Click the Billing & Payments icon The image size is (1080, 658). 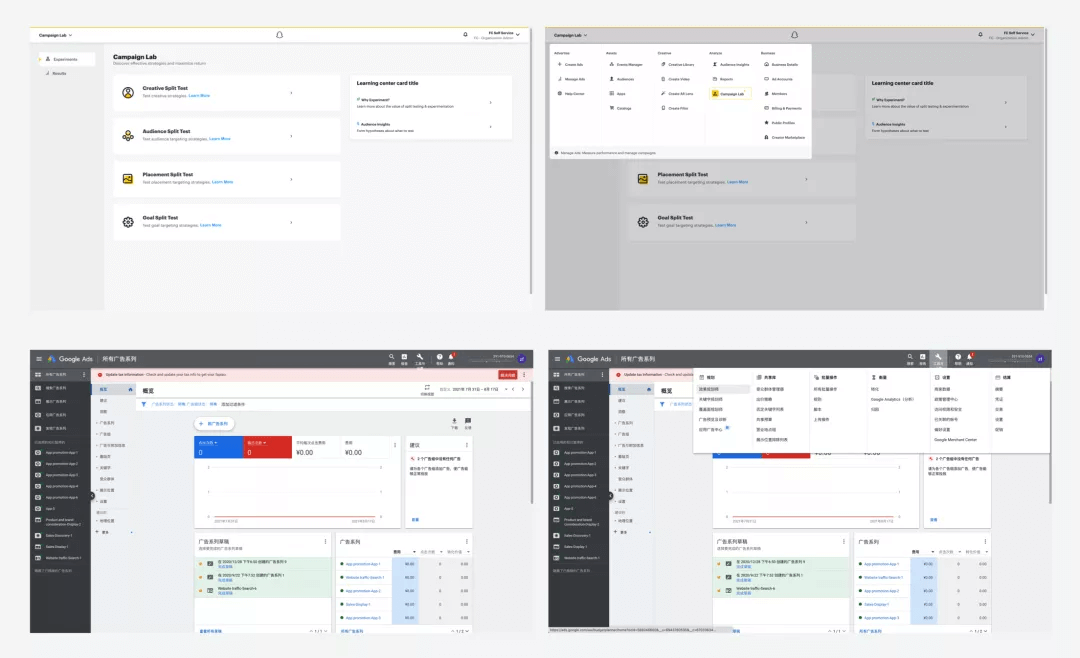point(767,108)
